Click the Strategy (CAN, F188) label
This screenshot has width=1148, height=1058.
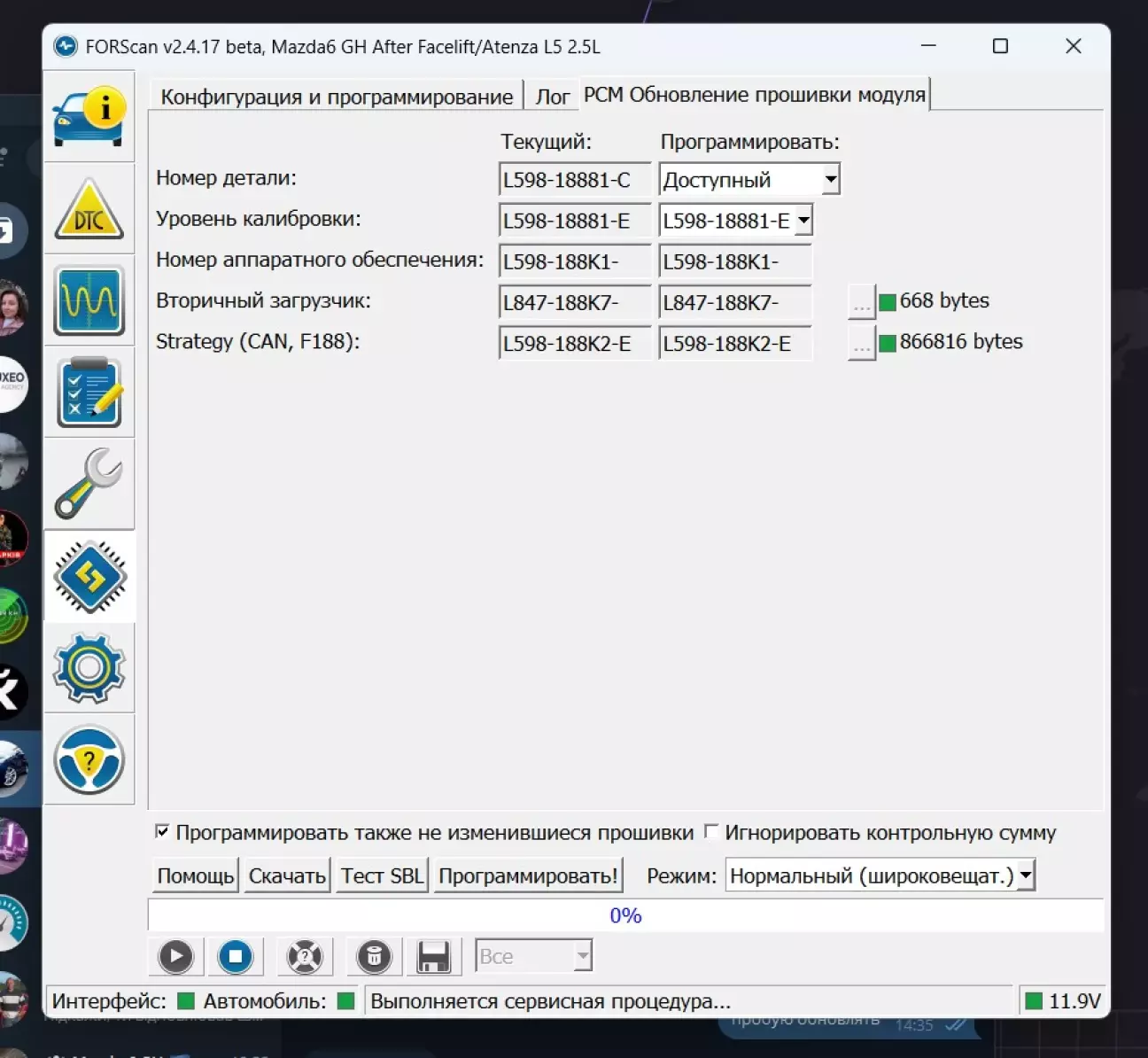pyautogui.click(x=258, y=341)
